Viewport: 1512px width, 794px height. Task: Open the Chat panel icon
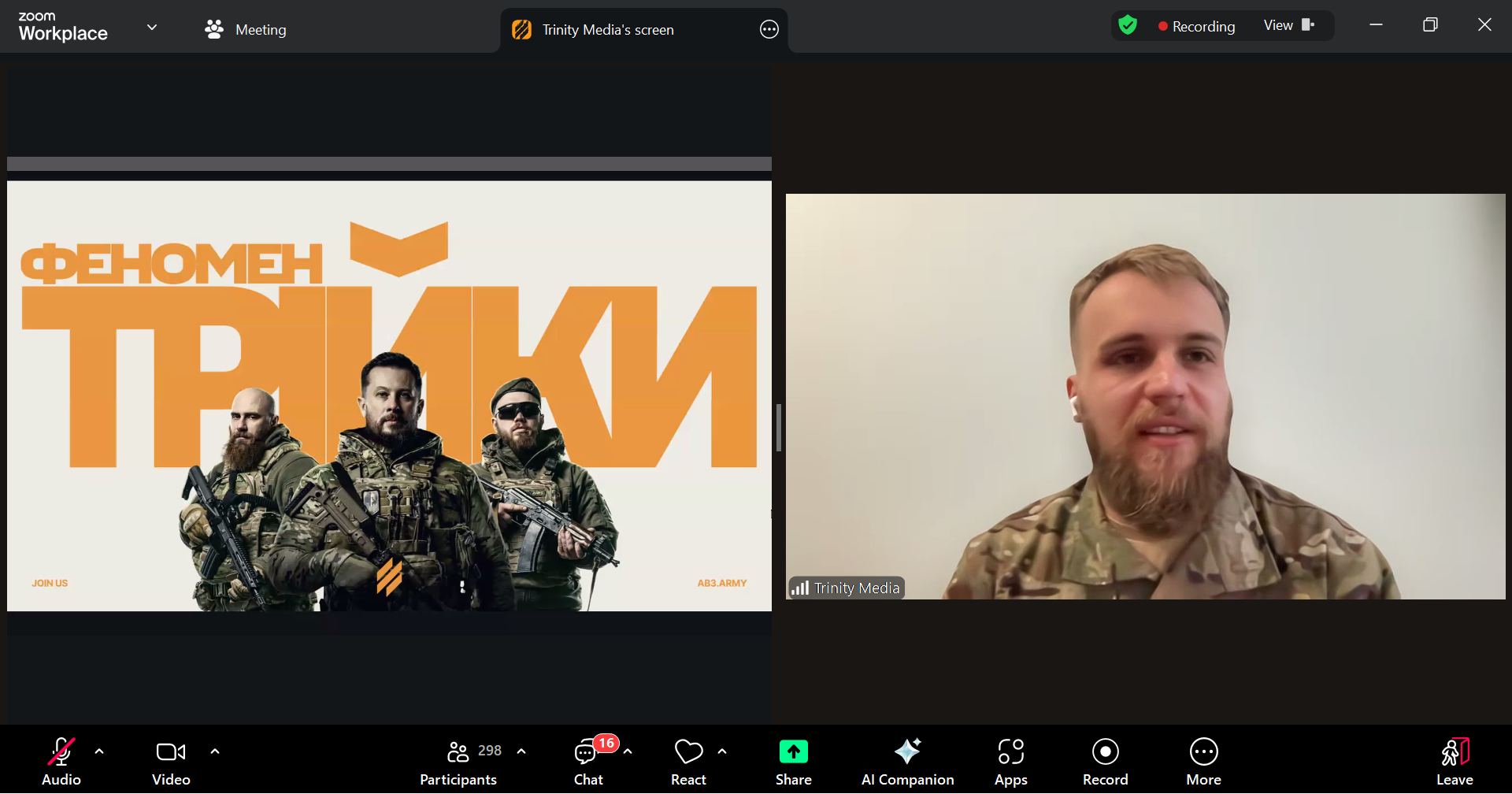(x=587, y=753)
